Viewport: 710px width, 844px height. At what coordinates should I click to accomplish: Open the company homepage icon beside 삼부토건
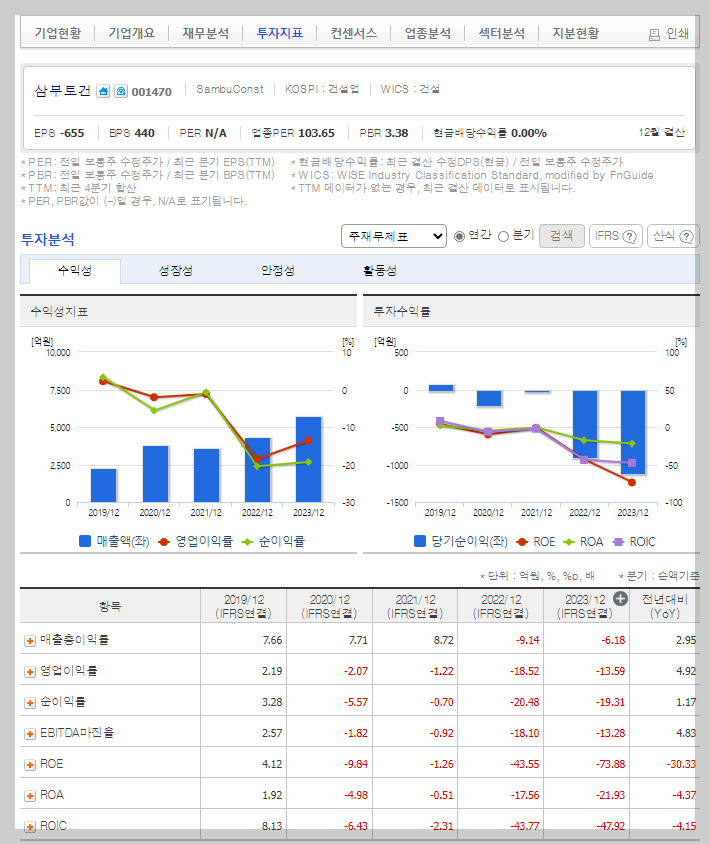click(x=103, y=91)
